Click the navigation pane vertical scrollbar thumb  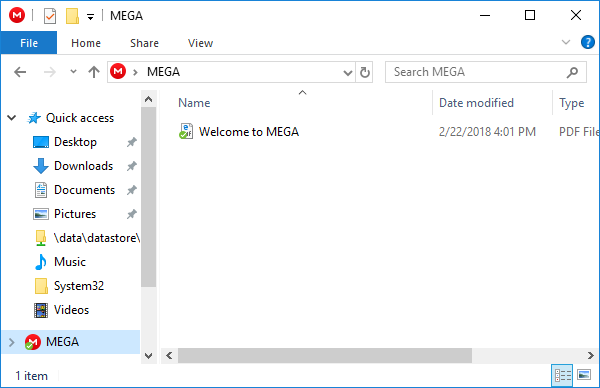148,197
